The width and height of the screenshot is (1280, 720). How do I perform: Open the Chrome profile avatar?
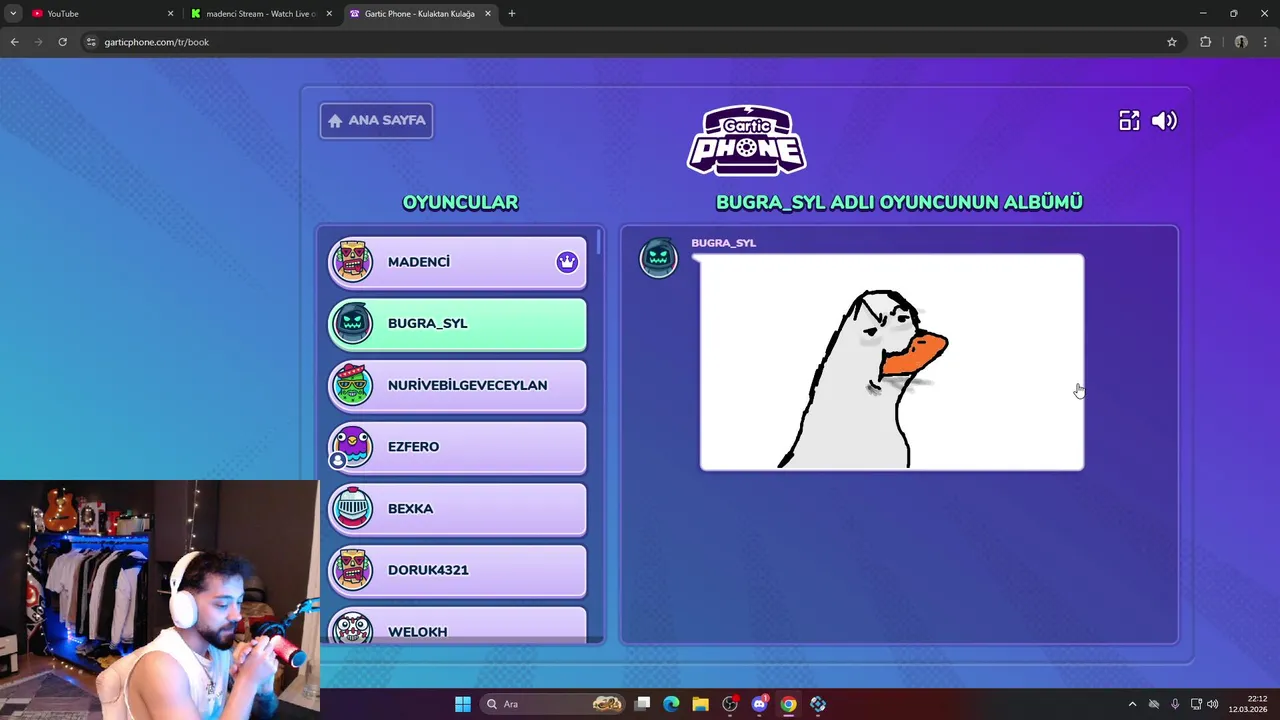[1241, 42]
